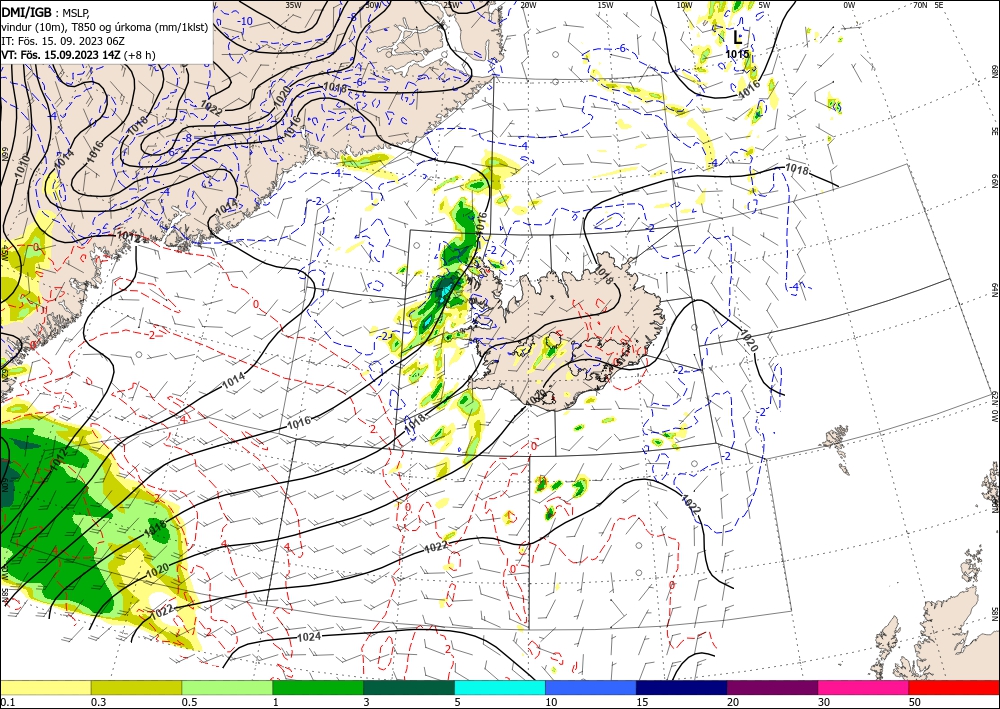Select the pink 30–50 legend swatch
The width and height of the screenshot is (1000, 709).
click(864, 687)
